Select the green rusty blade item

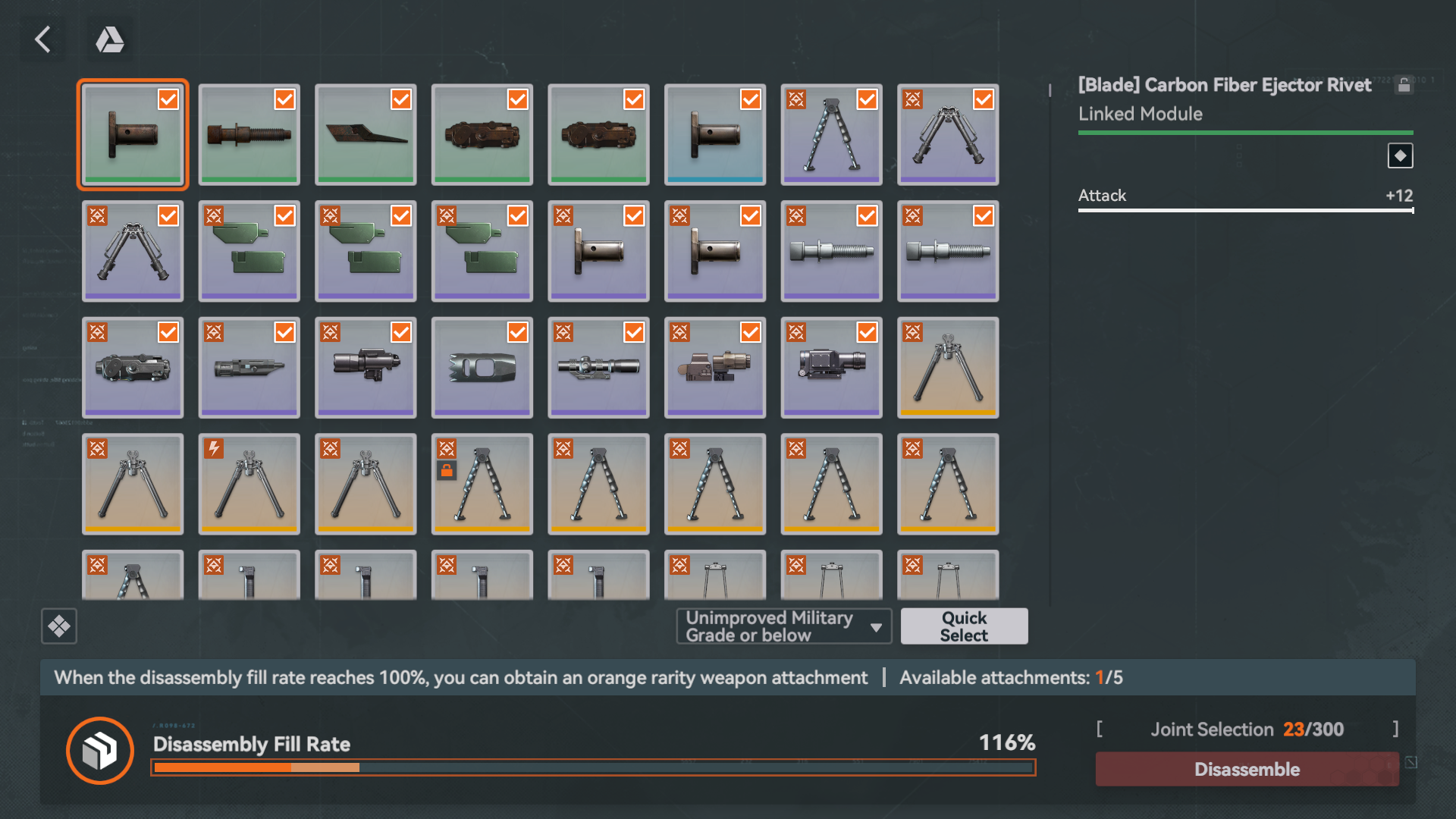(366, 135)
